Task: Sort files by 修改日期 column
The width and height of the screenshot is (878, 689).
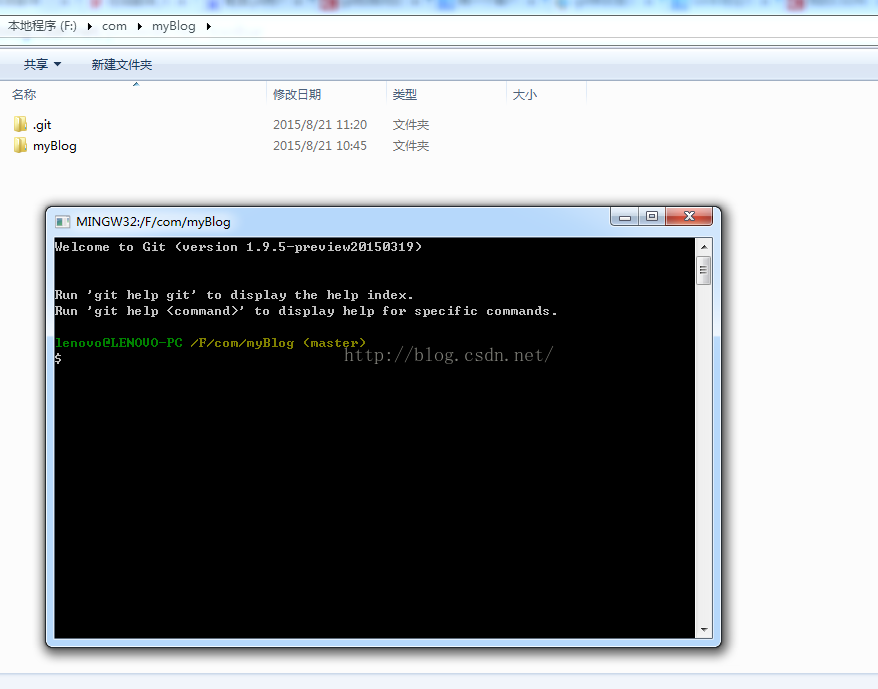Action: coord(297,95)
